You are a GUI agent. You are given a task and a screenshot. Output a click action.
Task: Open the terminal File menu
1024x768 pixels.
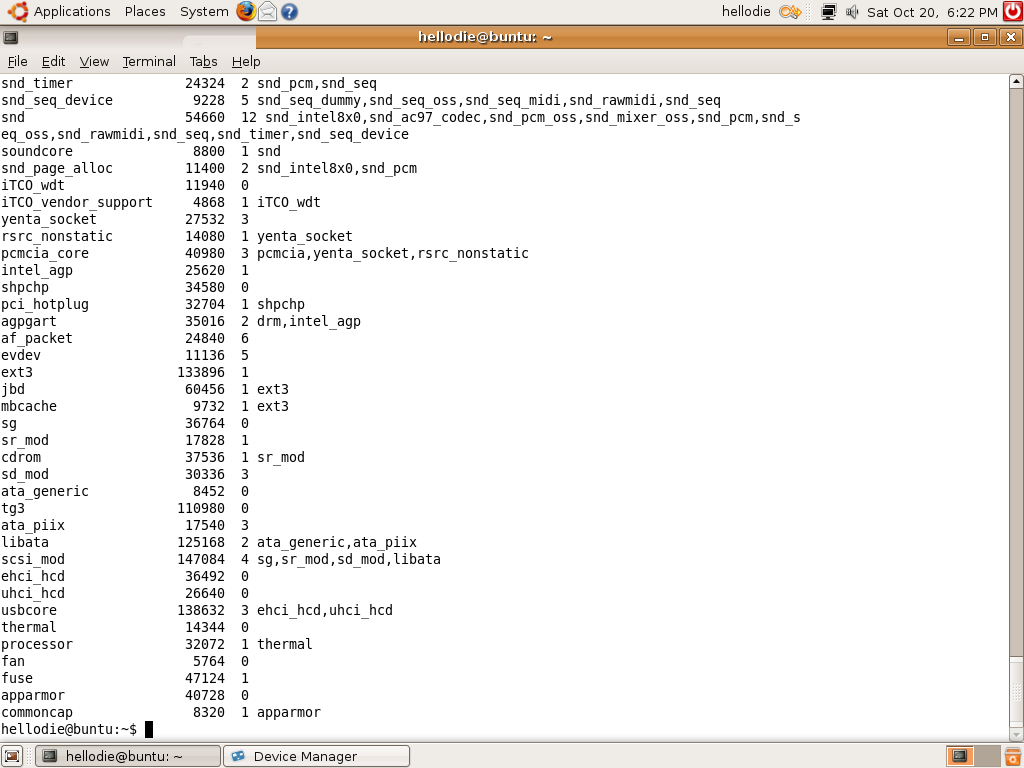pos(17,61)
